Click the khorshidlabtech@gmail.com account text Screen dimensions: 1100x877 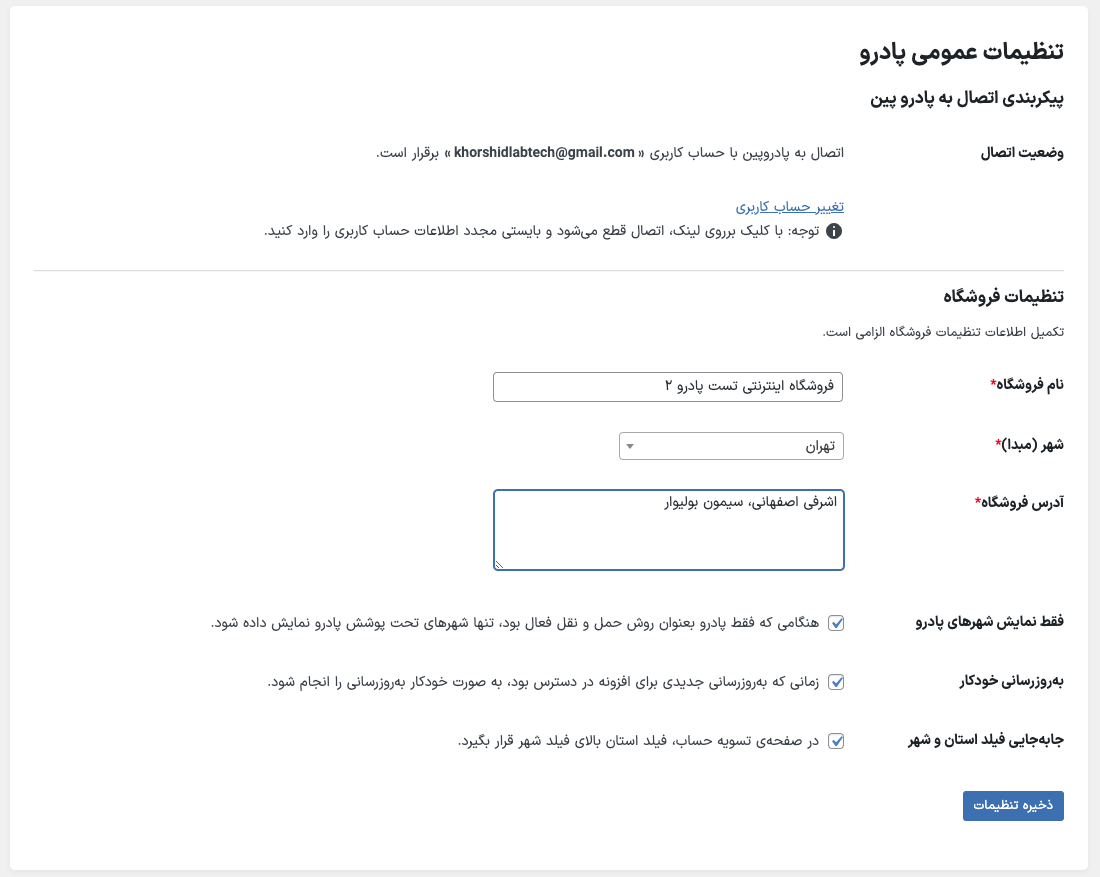tap(544, 152)
